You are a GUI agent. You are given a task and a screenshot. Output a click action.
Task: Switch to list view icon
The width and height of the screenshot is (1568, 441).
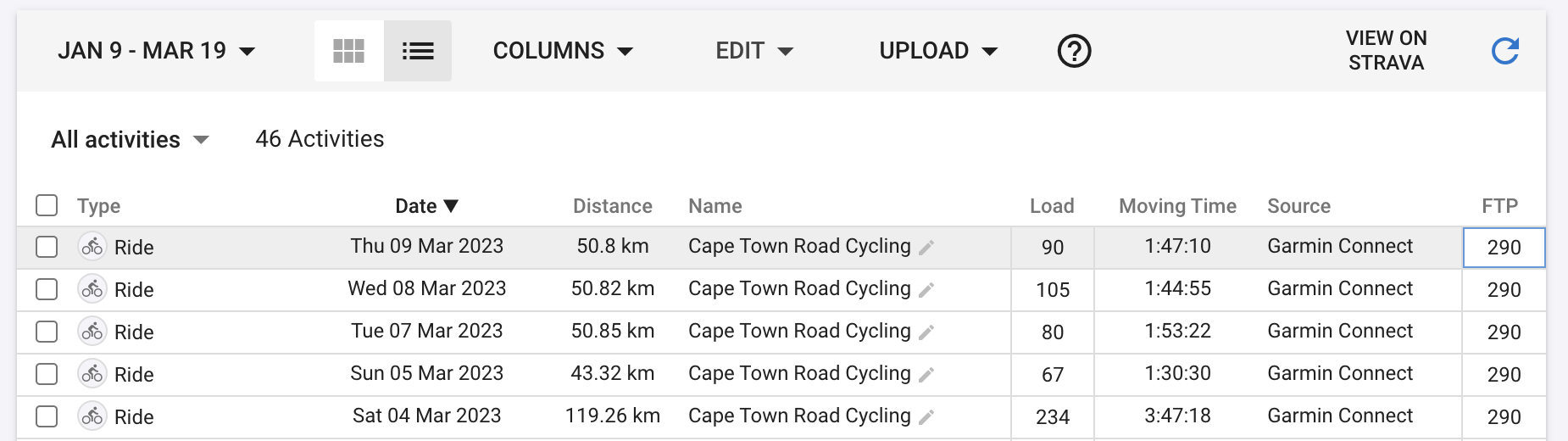(x=418, y=51)
